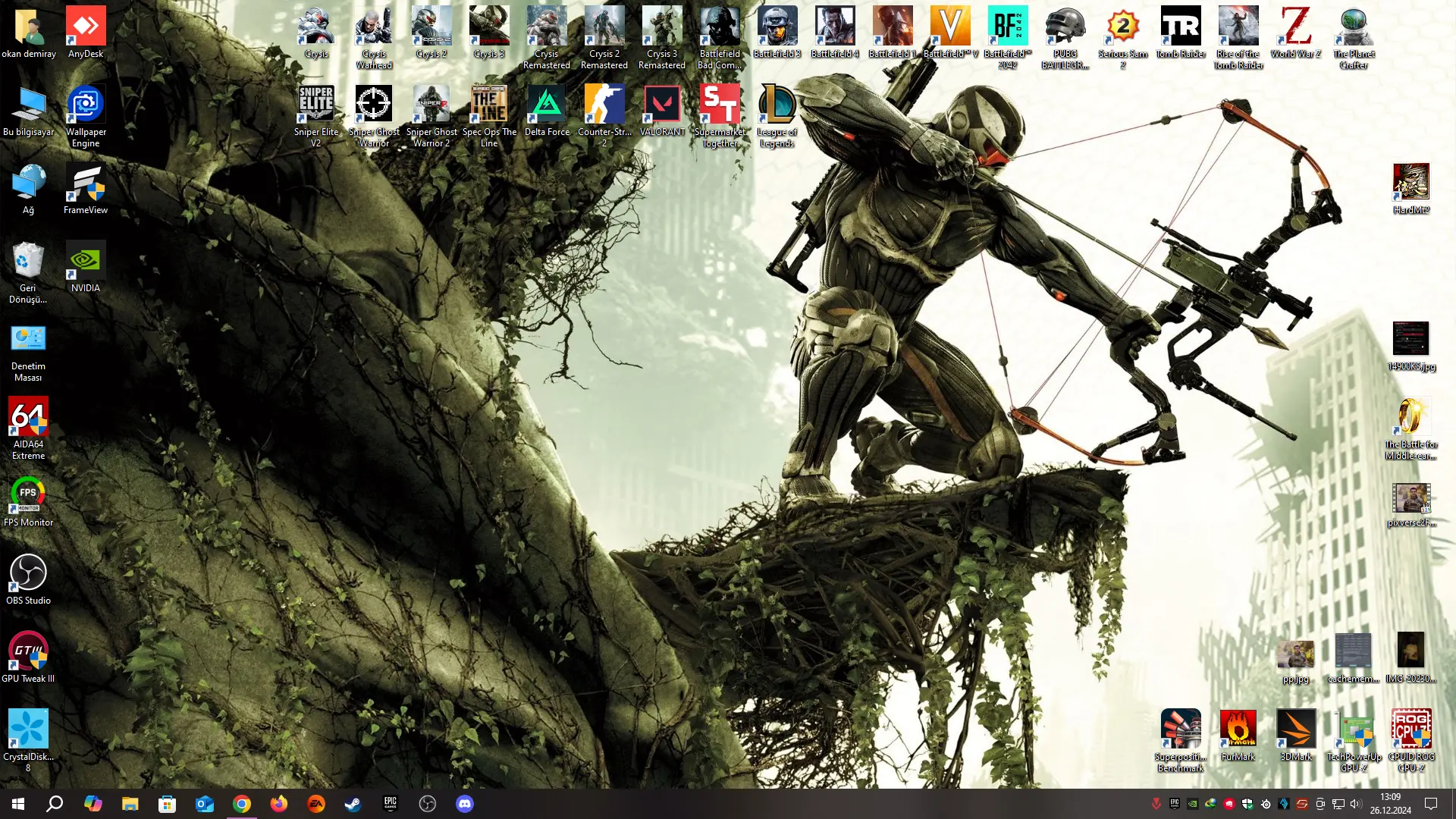Open the okan demiray user folder
1456x819 pixels.
[28, 33]
